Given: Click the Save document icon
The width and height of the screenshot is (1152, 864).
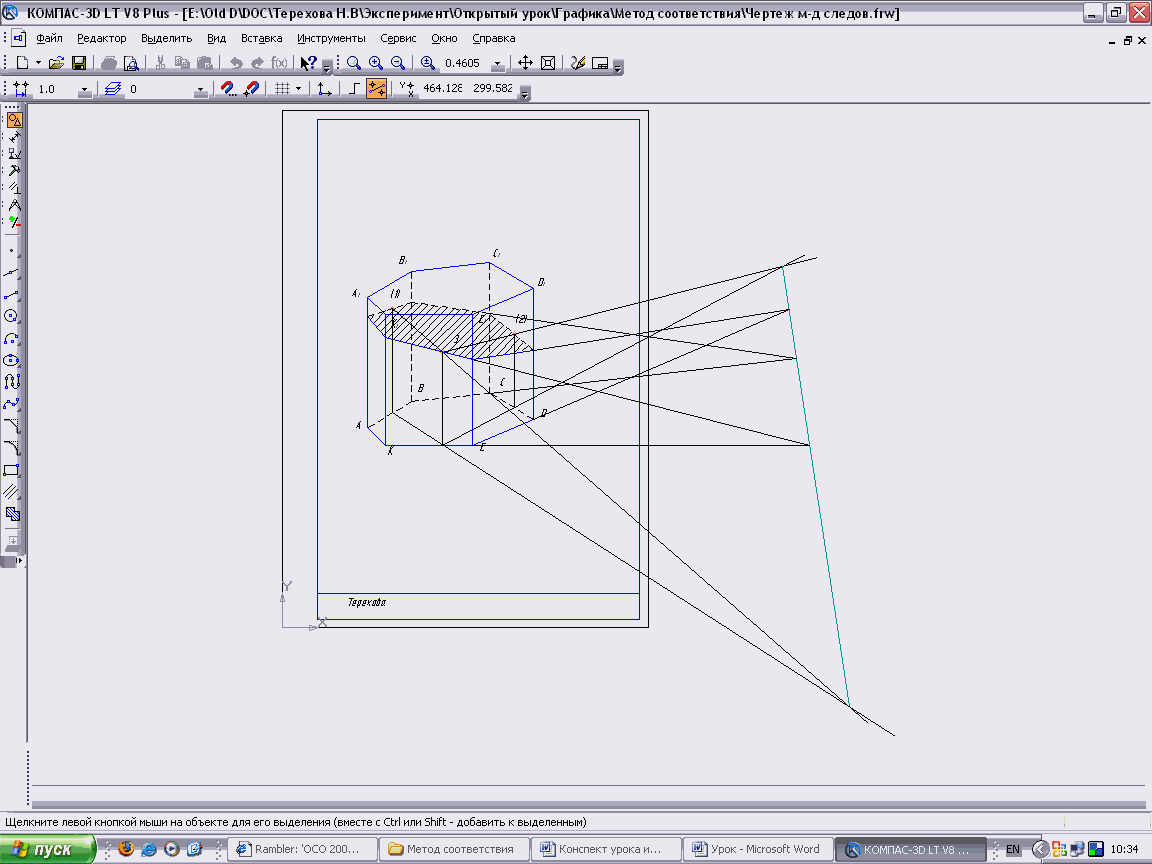Looking at the screenshot, I should [x=79, y=63].
